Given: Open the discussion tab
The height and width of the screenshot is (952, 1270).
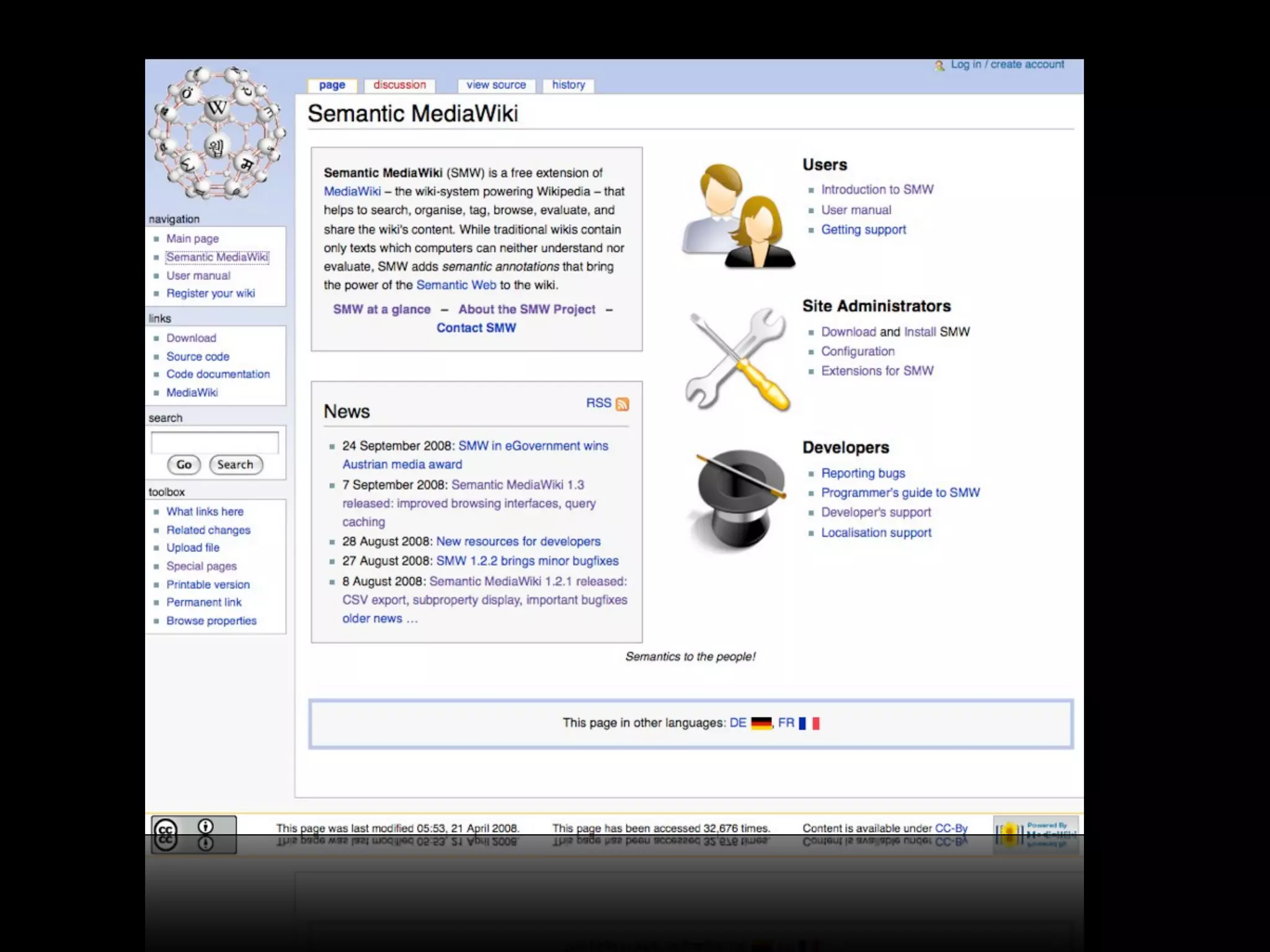Looking at the screenshot, I should [399, 85].
